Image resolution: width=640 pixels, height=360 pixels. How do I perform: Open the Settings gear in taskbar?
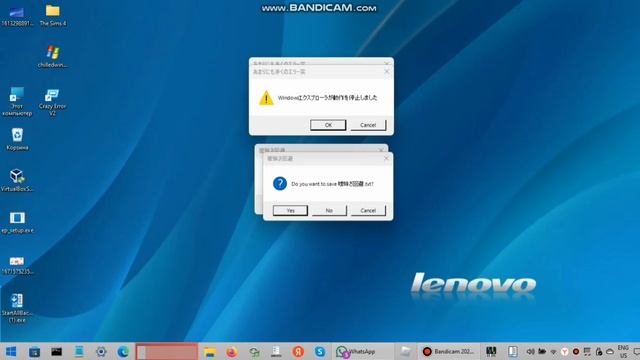(101, 351)
